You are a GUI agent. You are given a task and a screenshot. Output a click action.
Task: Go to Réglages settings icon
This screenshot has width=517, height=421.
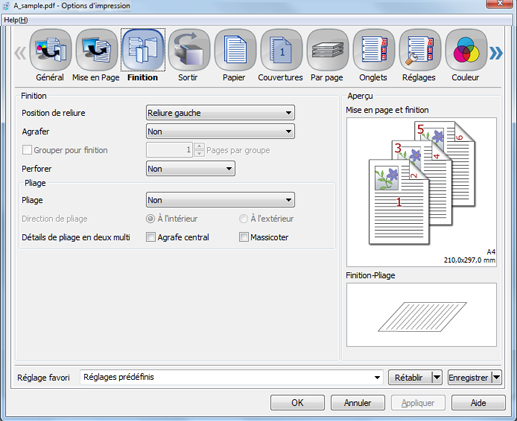pyautogui.click(x=420, y=50)
